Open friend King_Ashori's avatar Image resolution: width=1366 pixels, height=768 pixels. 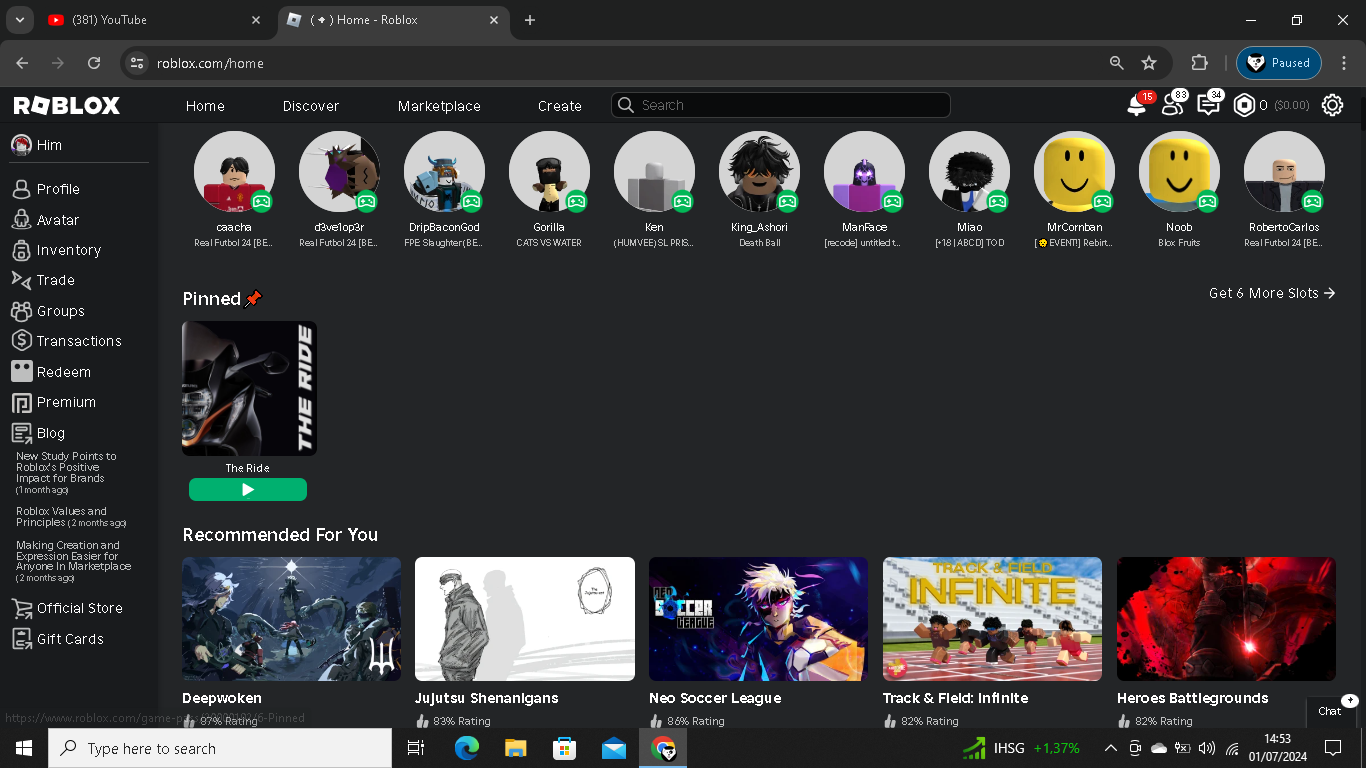coord(759,172)
